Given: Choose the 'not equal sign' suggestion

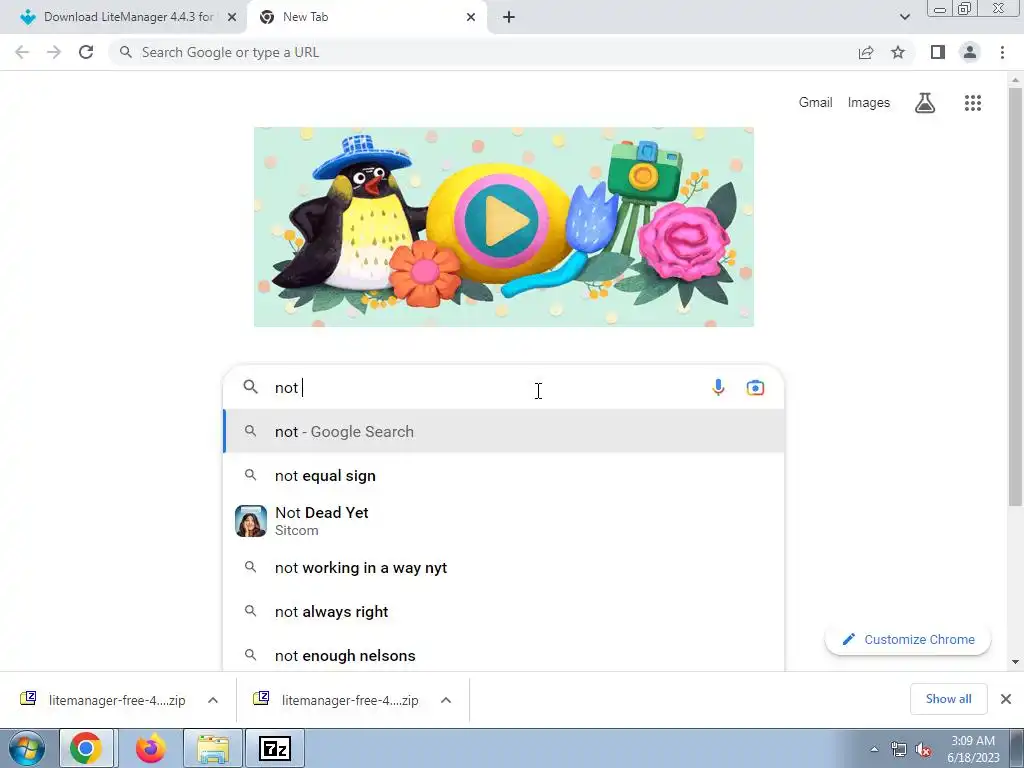Looking at the screenshot, I should (x=504, y=475).
